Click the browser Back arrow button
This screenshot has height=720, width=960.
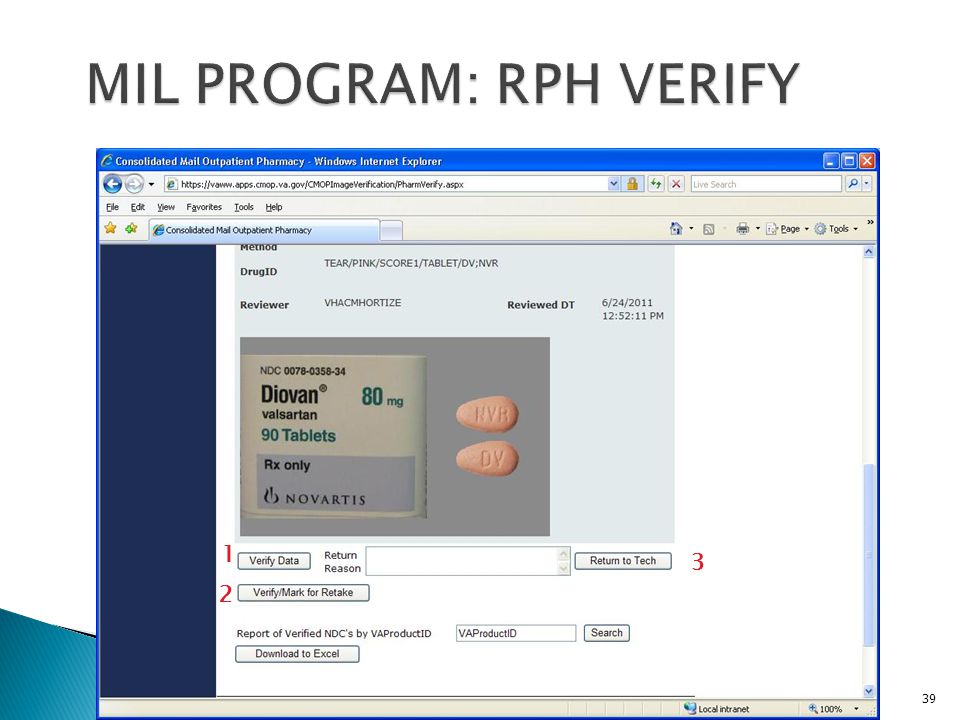pos(113,184)
